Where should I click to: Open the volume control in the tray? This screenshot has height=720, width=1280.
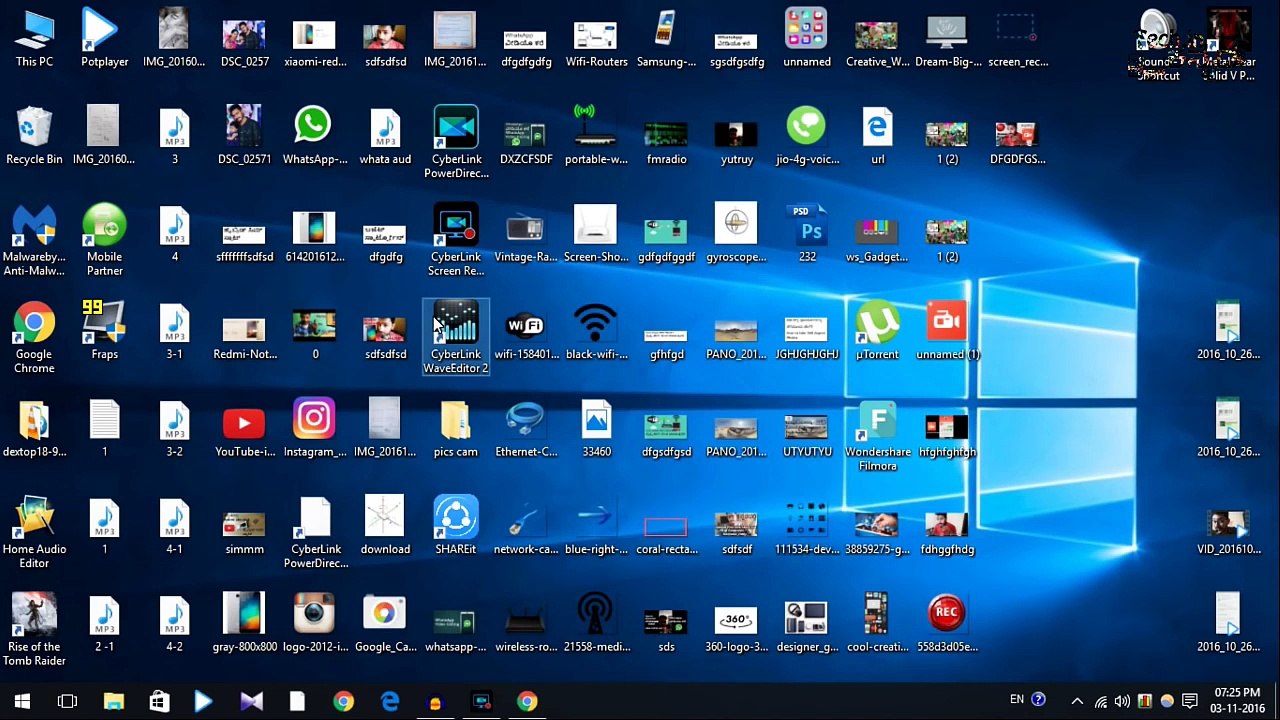[x=1122, y=701]
